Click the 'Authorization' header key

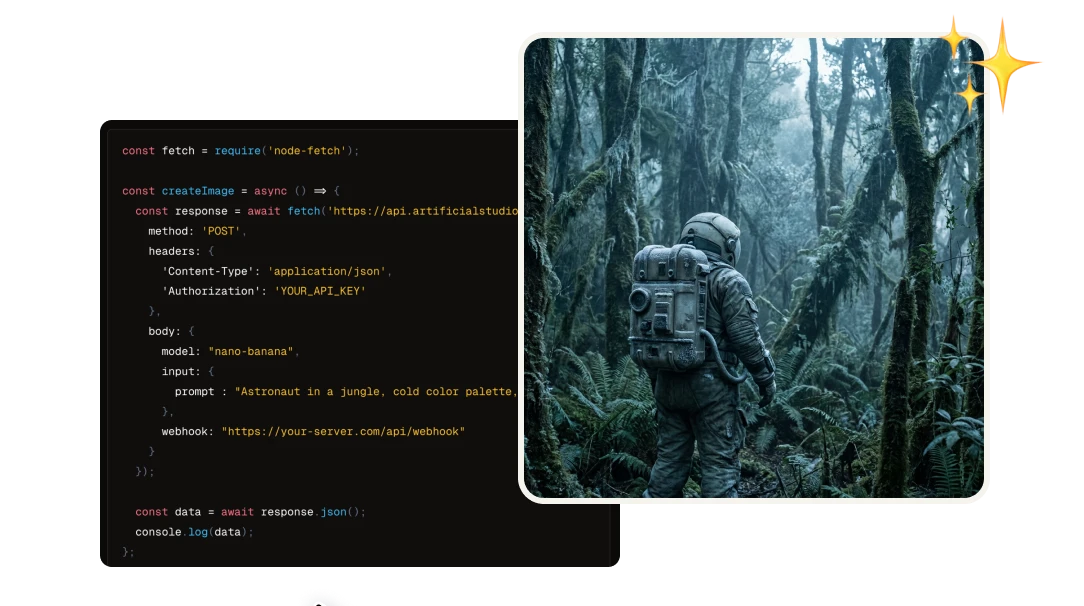tap(211, 291)
